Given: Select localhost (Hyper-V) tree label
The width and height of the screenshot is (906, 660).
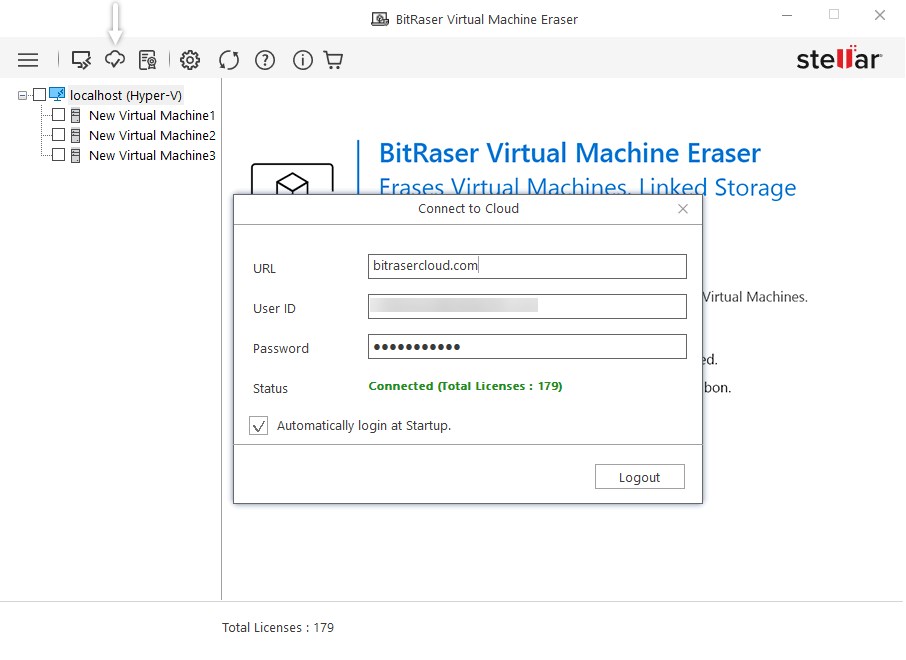Looking at the screenshot, I should (126, 95).
